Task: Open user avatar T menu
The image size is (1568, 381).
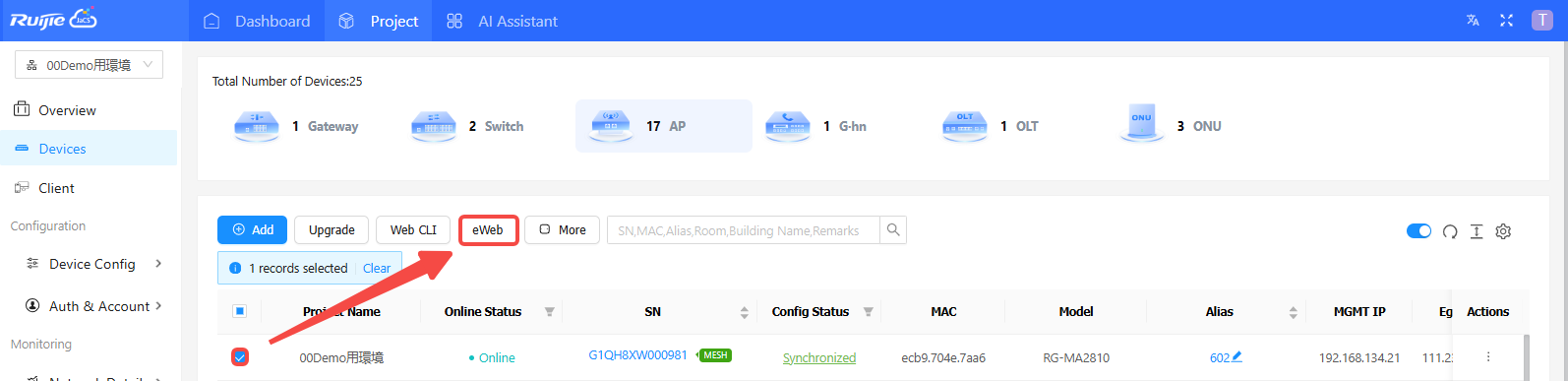Action: [1541, 21]
